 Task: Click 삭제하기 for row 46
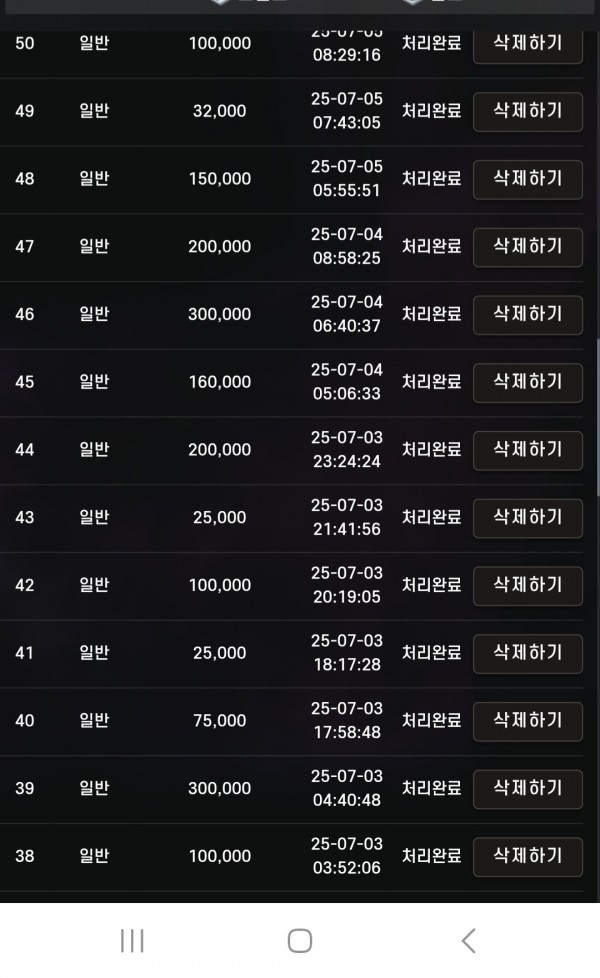pyautogui.click(x=527, y=314)
